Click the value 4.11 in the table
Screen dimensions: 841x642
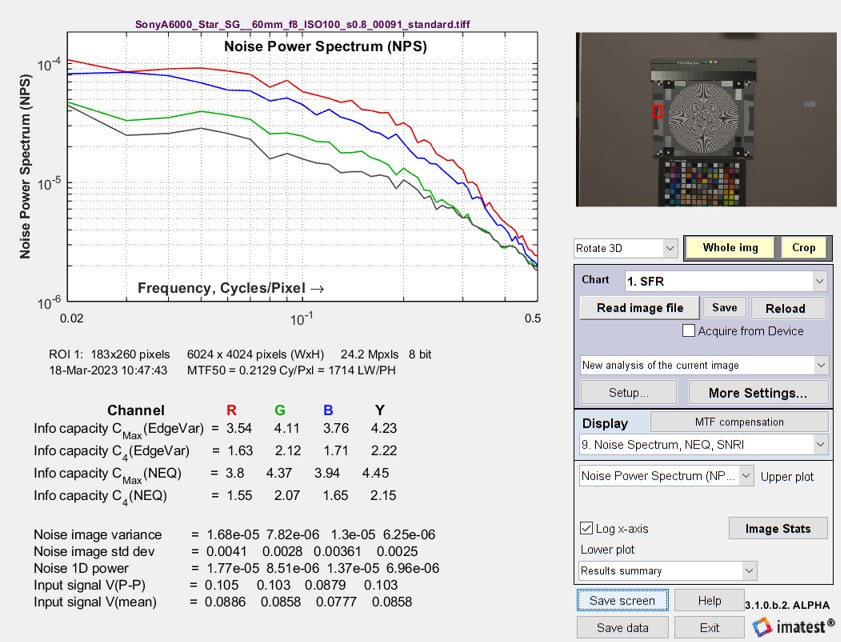pos(287,429)
